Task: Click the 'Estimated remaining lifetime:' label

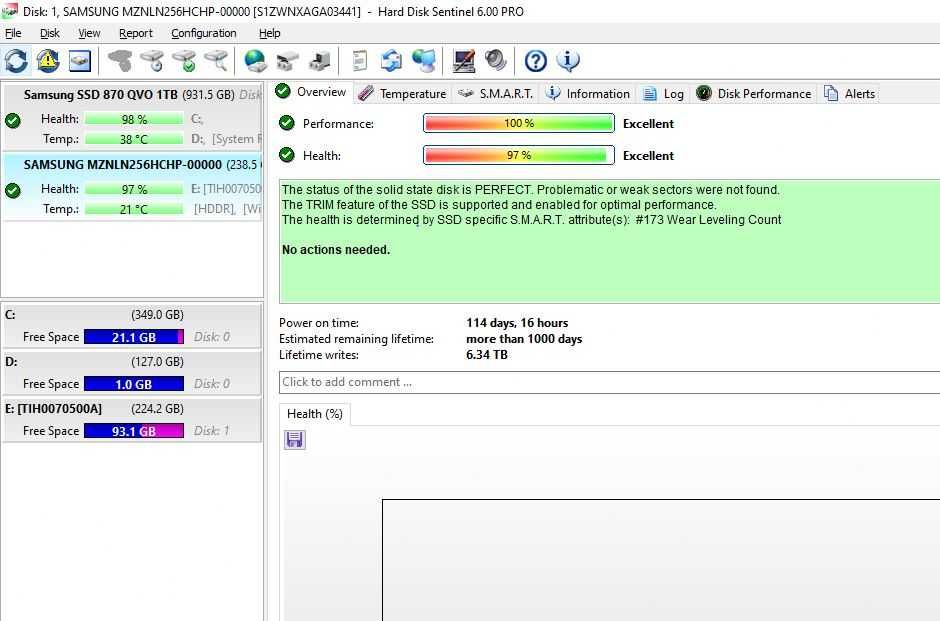Action: coord(356,339)
